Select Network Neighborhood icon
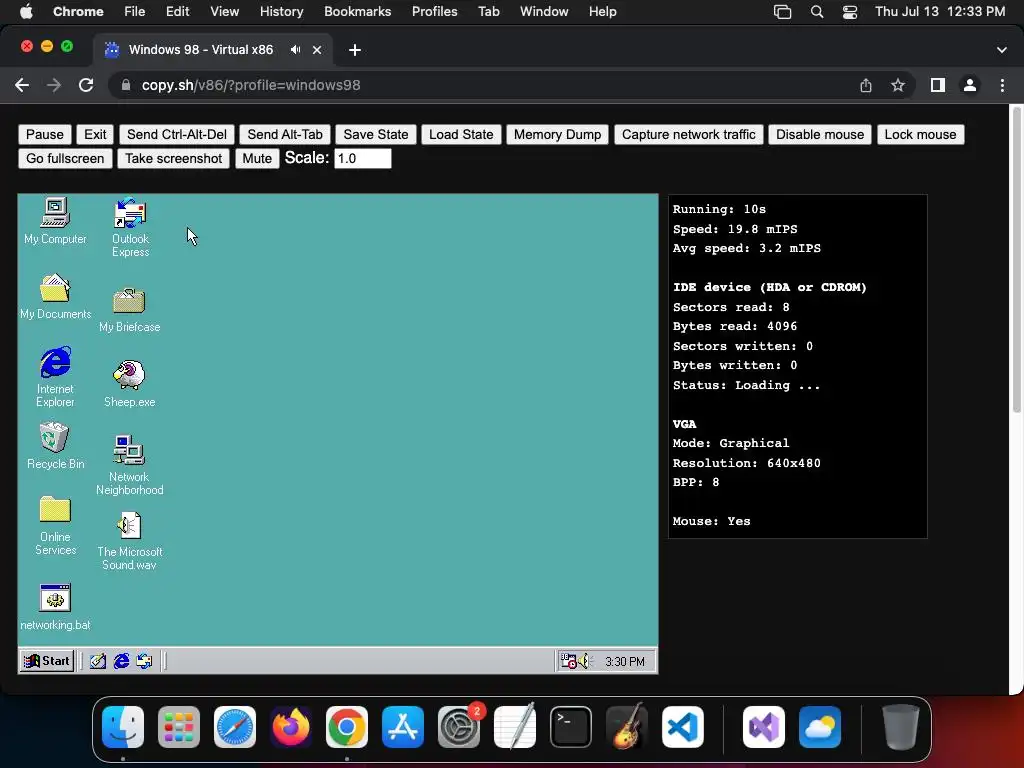1024x768 pixels. 129,465
